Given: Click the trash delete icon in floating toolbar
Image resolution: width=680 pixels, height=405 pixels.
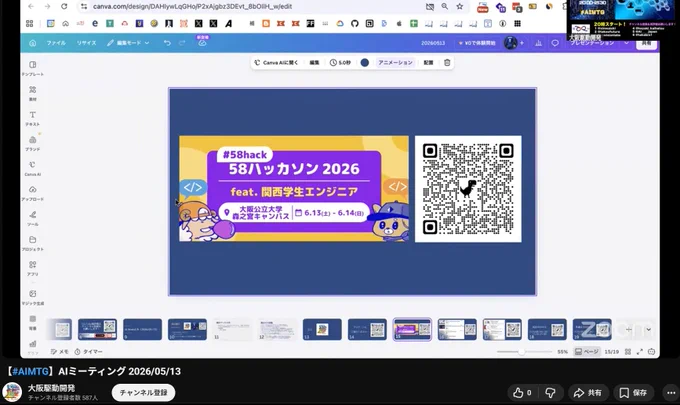Looking at the screenshot, I should click(447, 62).
